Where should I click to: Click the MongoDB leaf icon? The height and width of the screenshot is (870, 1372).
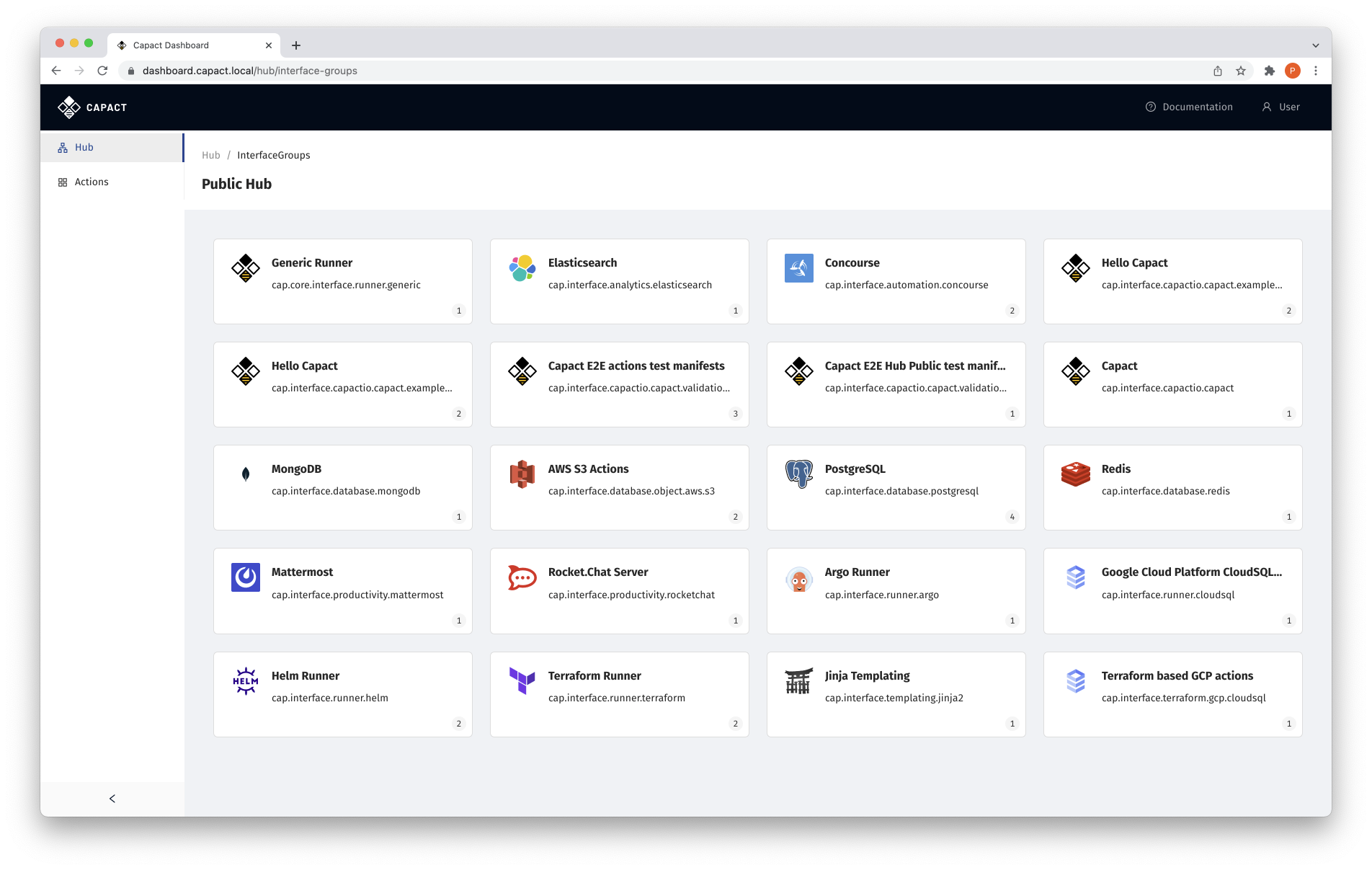point(246,474)
